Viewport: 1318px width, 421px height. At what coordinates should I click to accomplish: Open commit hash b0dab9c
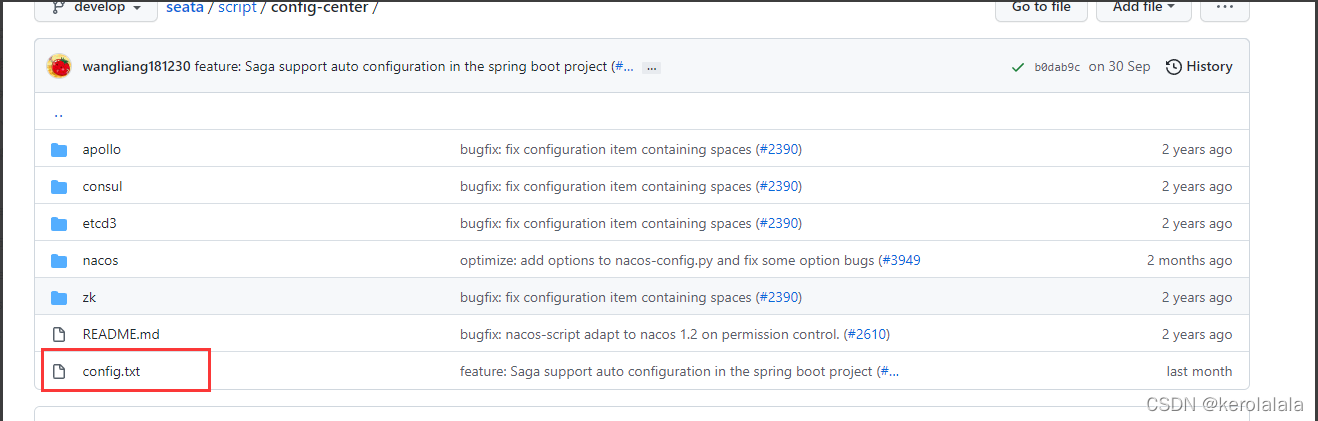pyautogui.click(x=1057, y=67)
